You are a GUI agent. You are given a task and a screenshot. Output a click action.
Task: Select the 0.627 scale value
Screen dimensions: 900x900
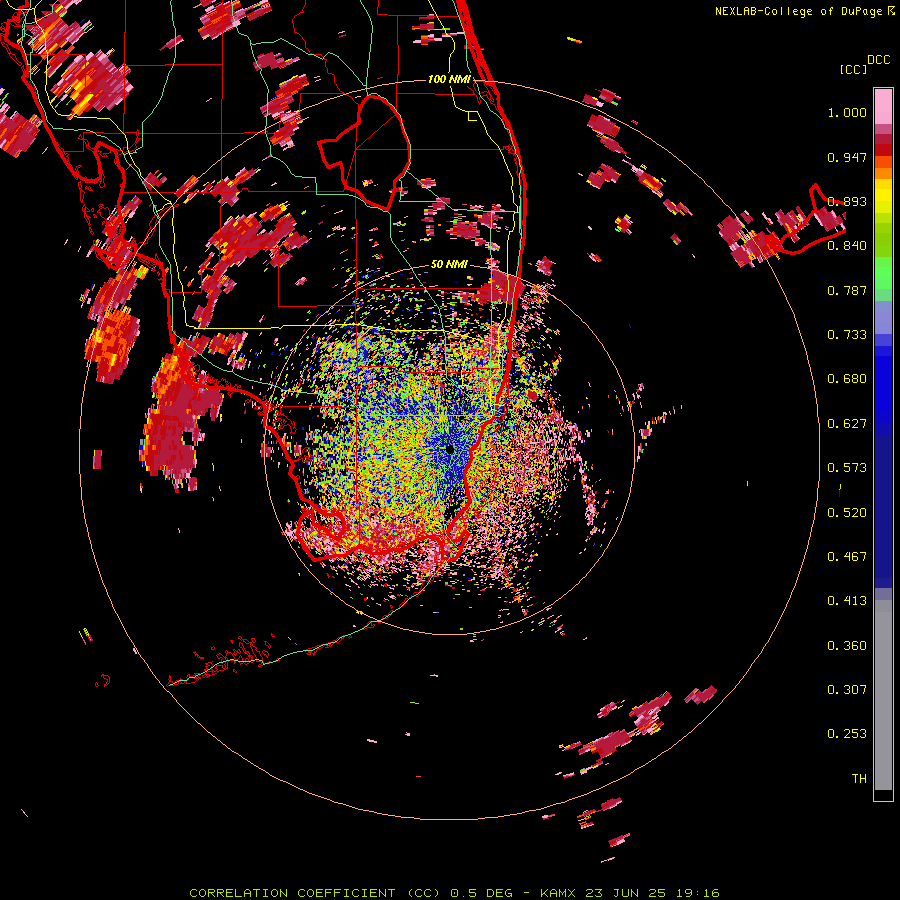tap(847, 424)
